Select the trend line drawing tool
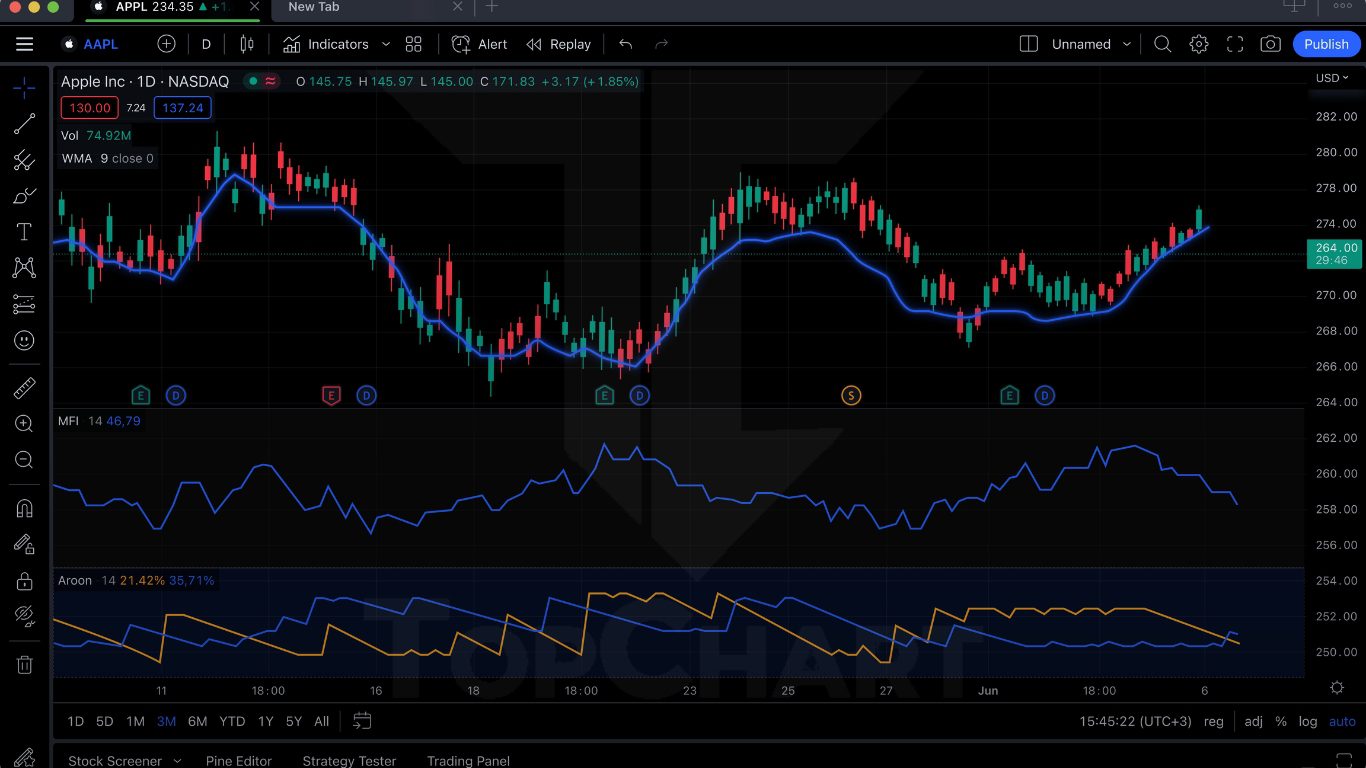This screenshot has height=768, width=1366. (x=24, y=123)
